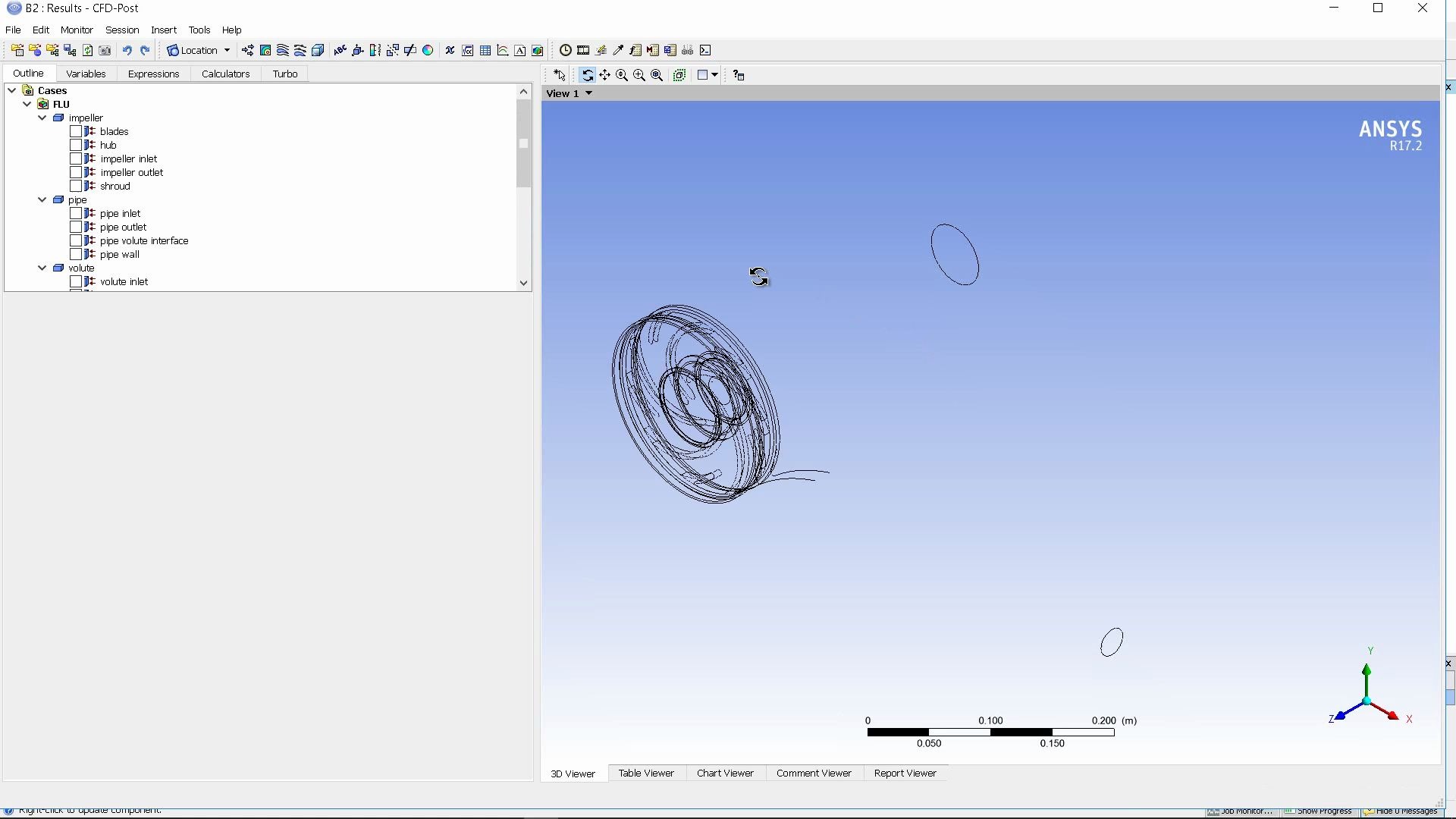Image resolution: width=1456 pixels, height=819 pixels.
Task: Click the Chart insert icon
Action: coord(503,51)
